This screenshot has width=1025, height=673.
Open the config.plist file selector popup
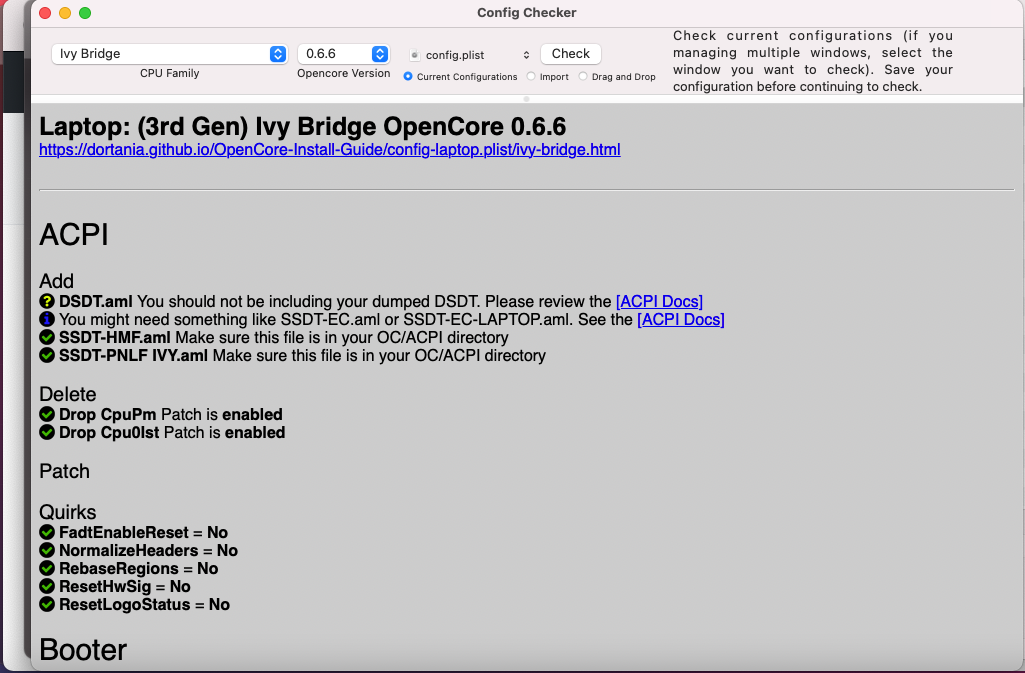(469, 55)
